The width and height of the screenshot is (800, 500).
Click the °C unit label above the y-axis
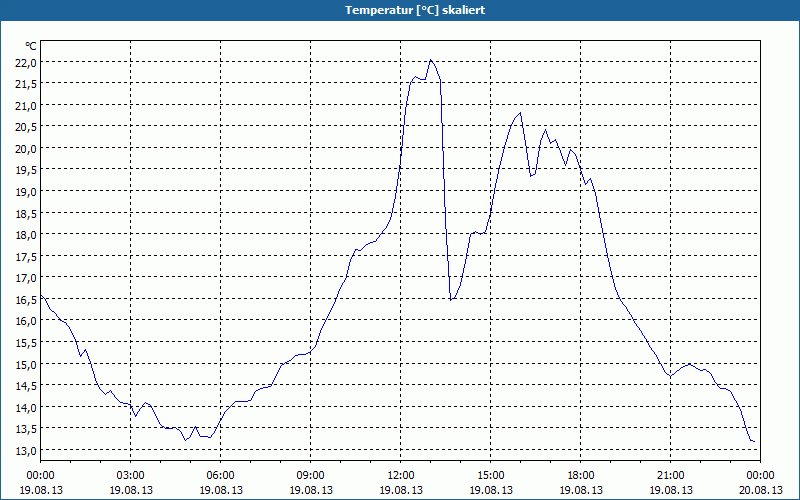[x=31, y=46]
